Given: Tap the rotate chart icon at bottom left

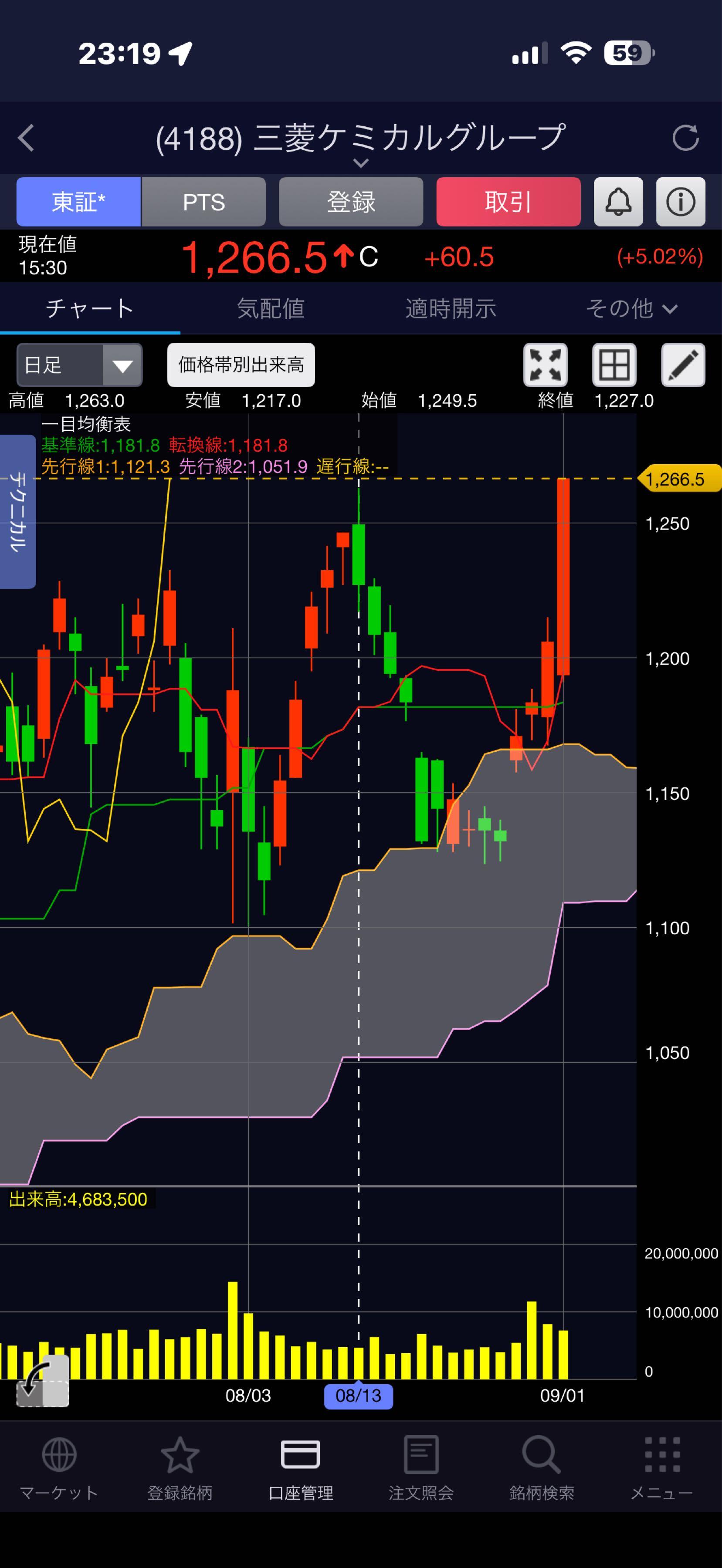Looking at the screenshot, I should (x=42, y=1381).
